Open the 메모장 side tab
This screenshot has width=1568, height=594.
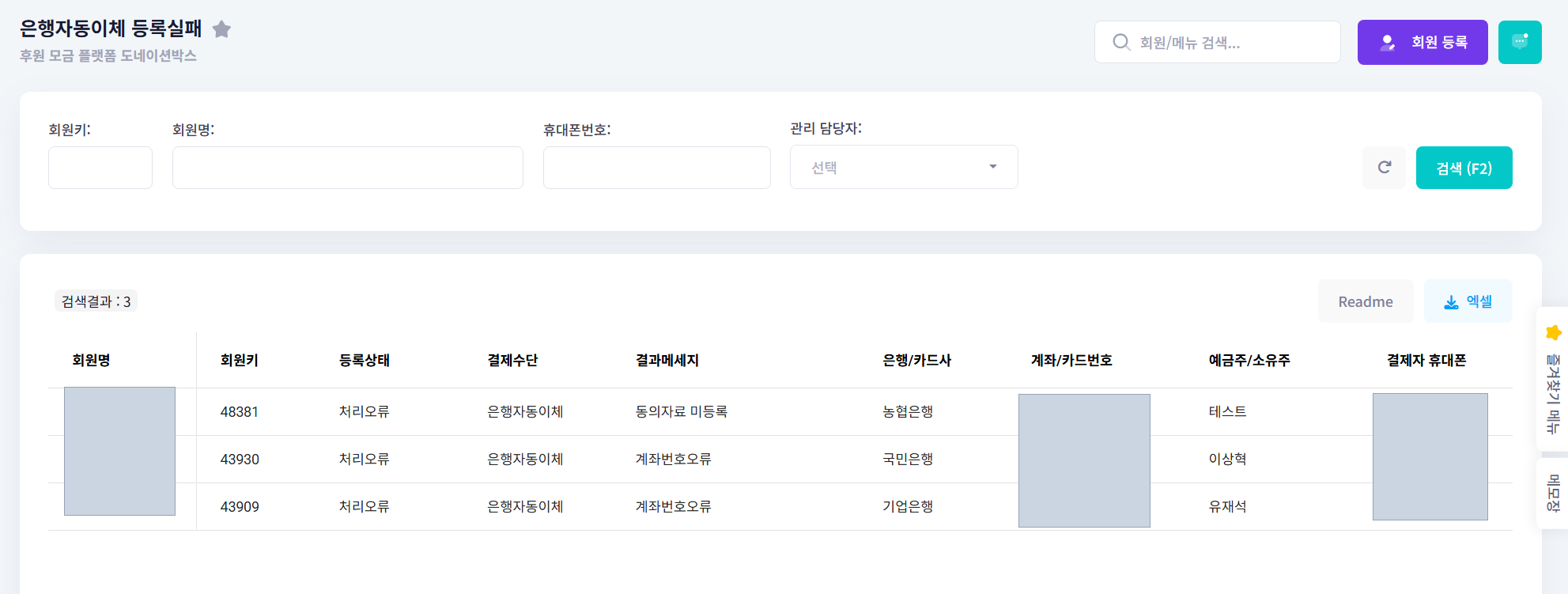point(1553,494)
